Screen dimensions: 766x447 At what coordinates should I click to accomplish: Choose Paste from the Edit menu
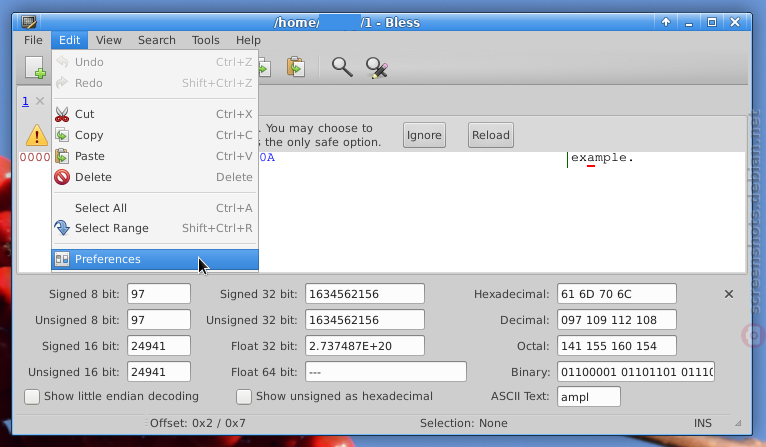coord(155,156)
